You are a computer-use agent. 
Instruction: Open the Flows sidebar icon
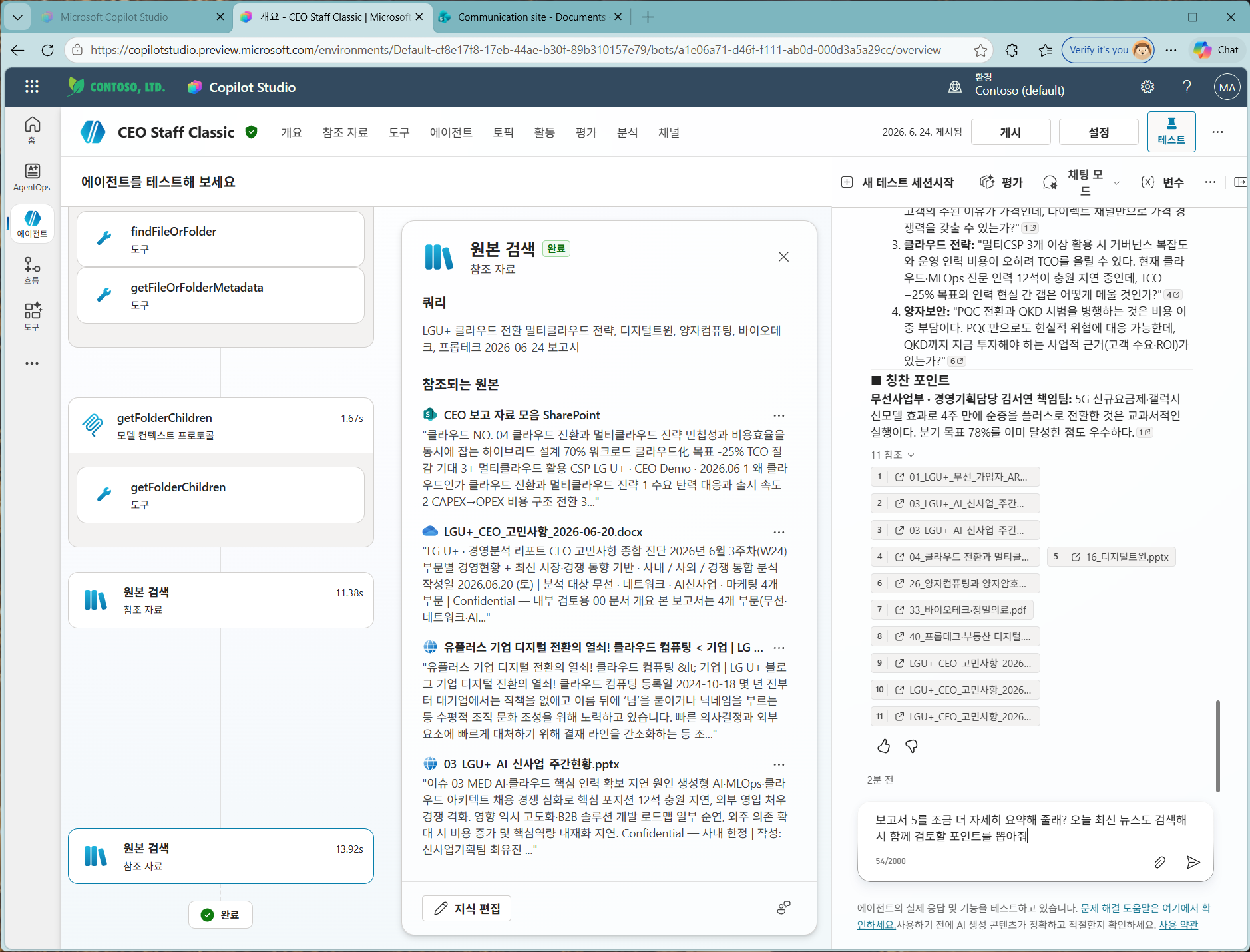tap(32, 270)
